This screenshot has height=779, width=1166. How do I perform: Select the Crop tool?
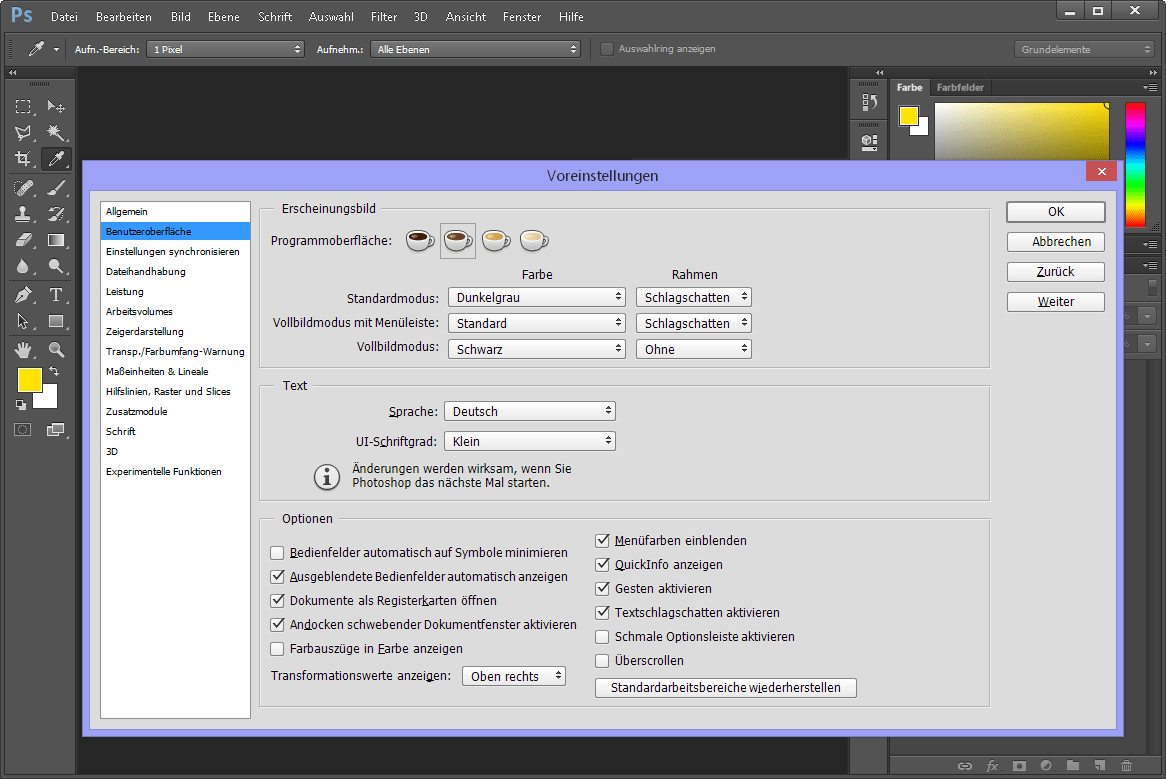pyautogui.click(x=23, y=159)
